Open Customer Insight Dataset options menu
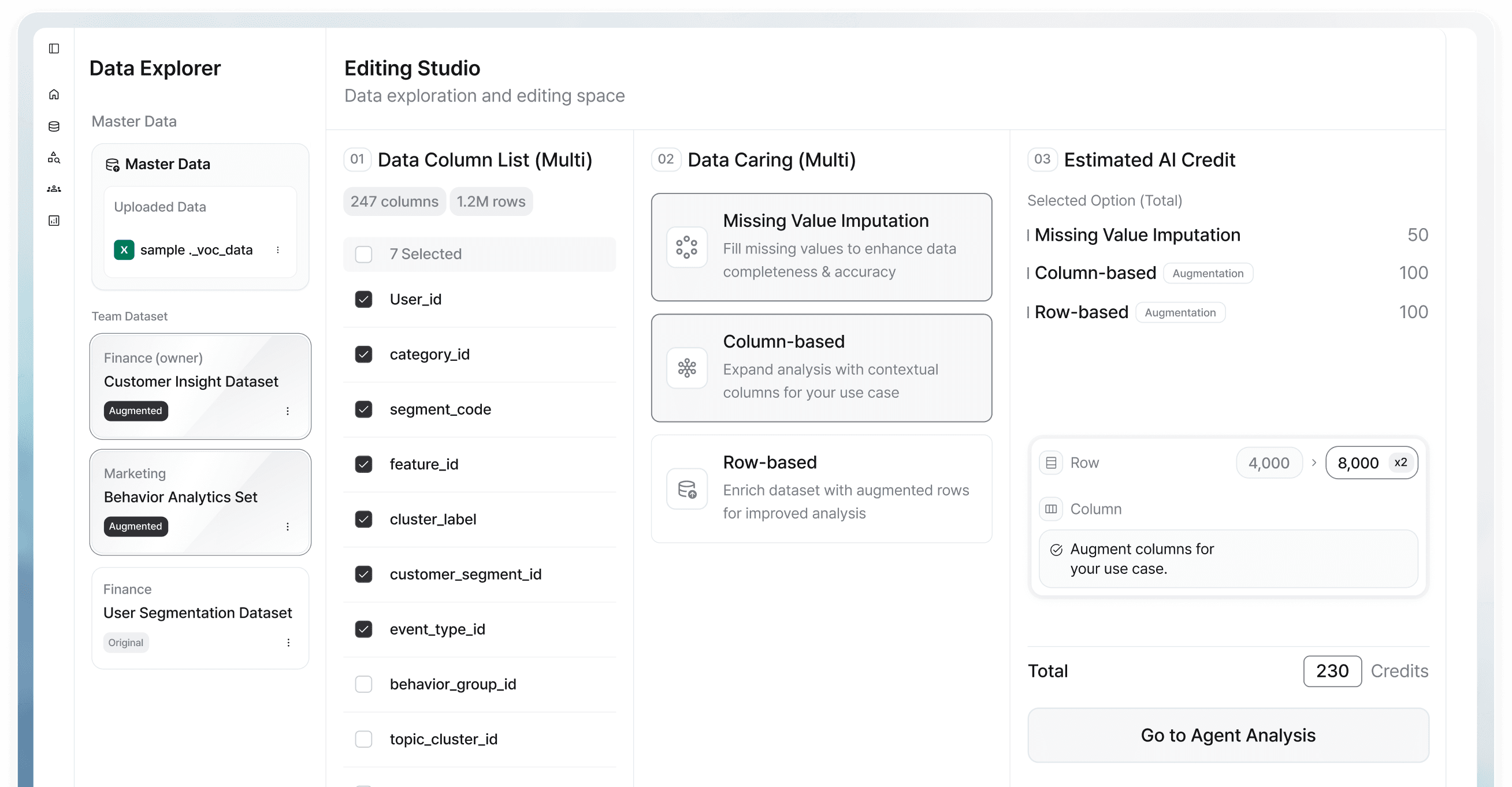Screen dimensions: 1512x787 (x=288, y=411)
